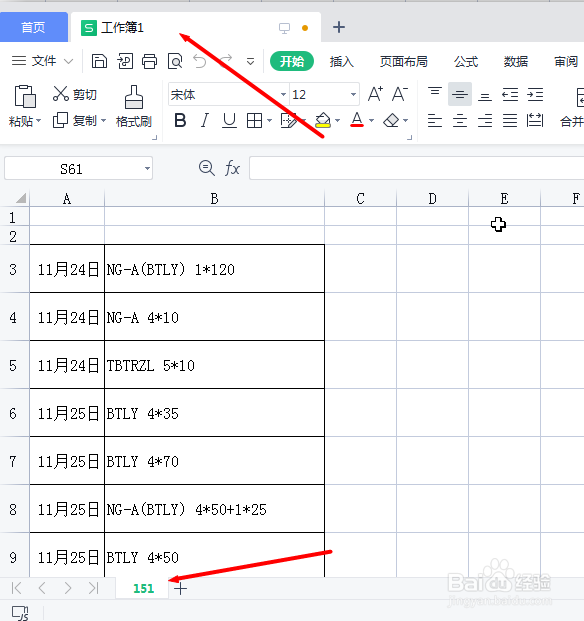
Task: Increase indent icon
Action: [535, 95]
